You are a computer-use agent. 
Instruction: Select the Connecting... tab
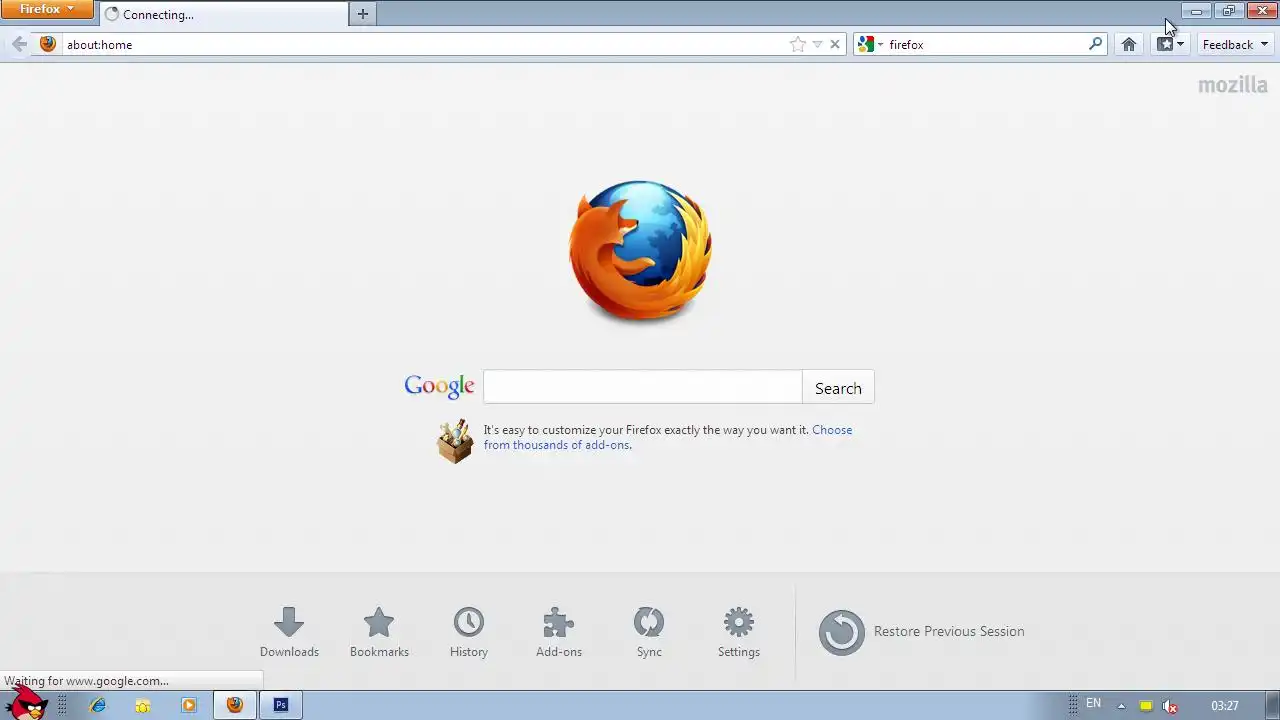coord(223,14)
